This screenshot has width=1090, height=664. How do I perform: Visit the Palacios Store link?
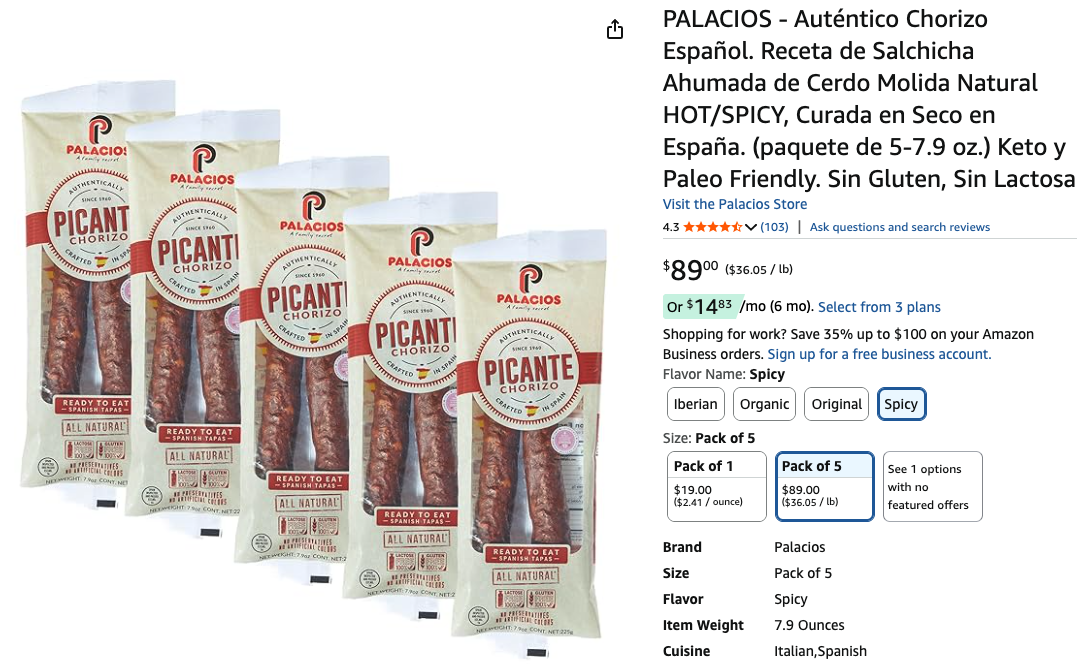click(x=735, y=204)
